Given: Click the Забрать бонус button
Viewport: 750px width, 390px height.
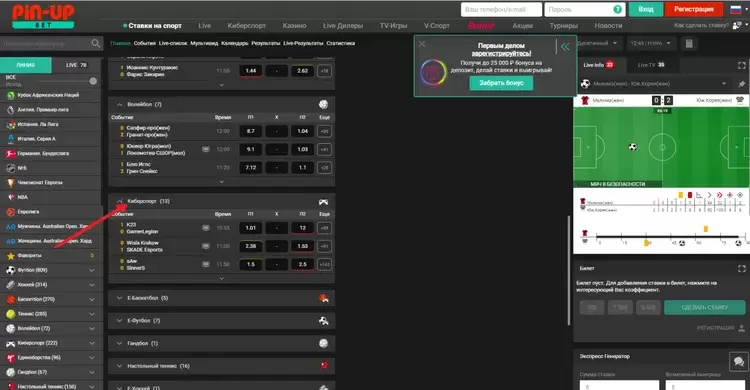Looking at the screenshot, I should point(501,83).
